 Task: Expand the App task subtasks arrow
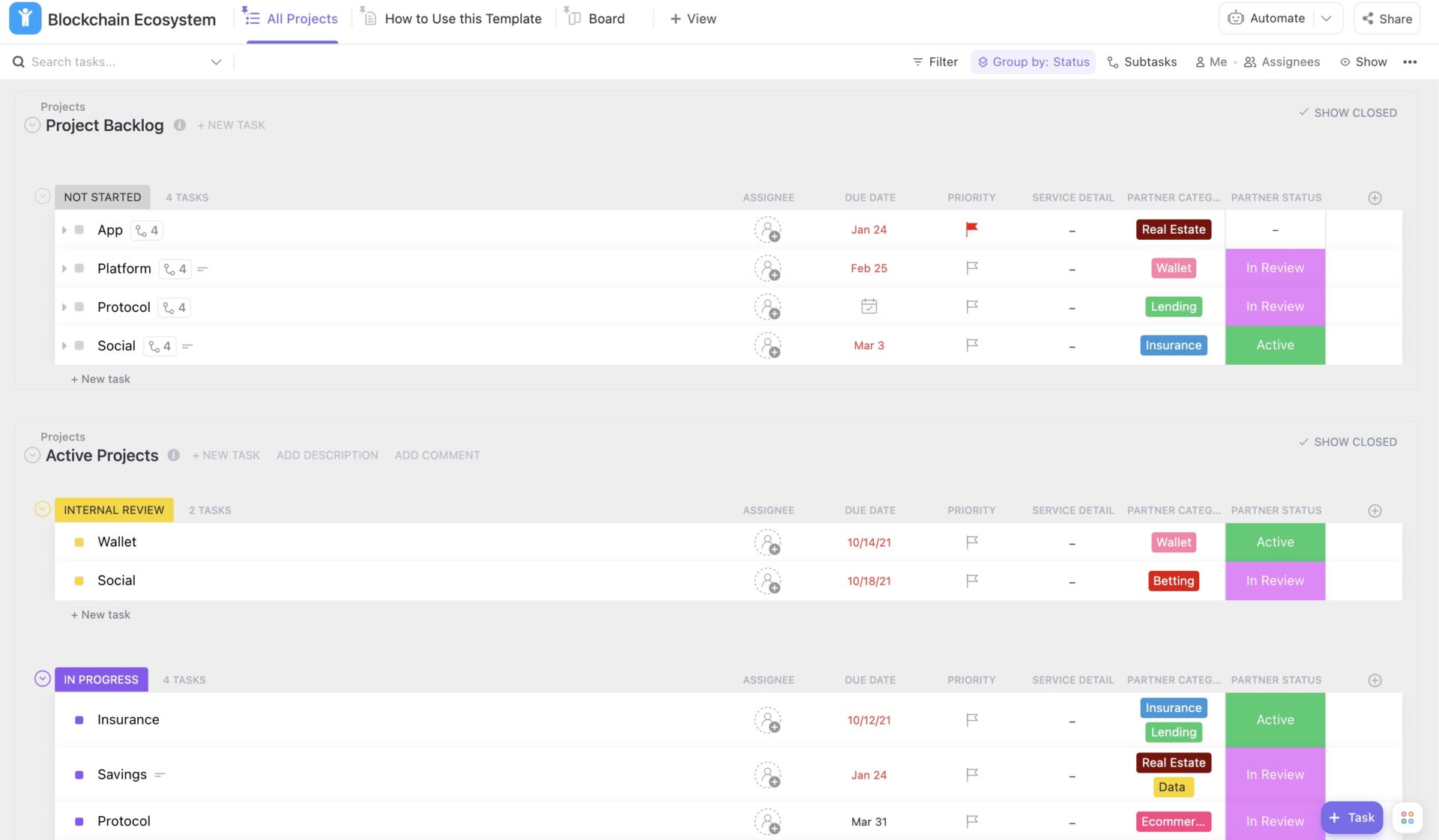pos(64,230)
